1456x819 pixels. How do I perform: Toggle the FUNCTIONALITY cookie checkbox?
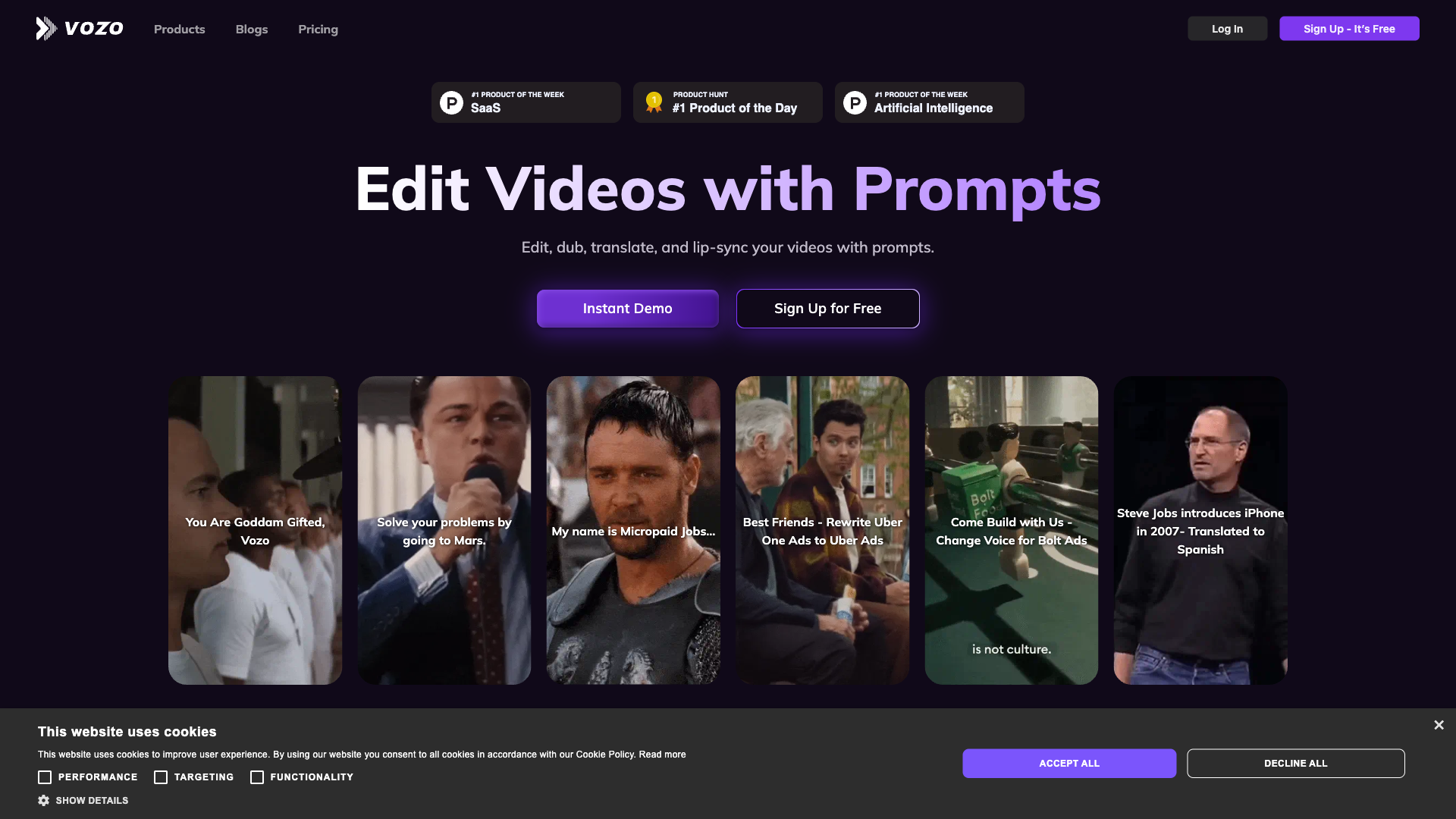(x=257, y=777)
